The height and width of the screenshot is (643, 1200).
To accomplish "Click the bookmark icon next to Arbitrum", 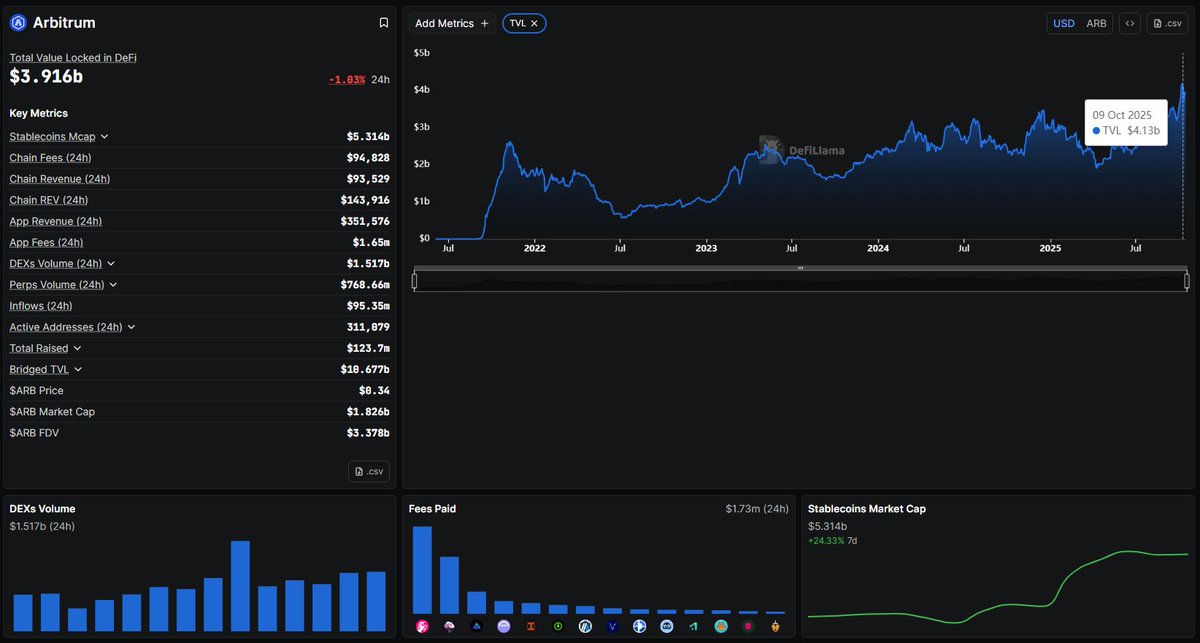I will (384, 23).
